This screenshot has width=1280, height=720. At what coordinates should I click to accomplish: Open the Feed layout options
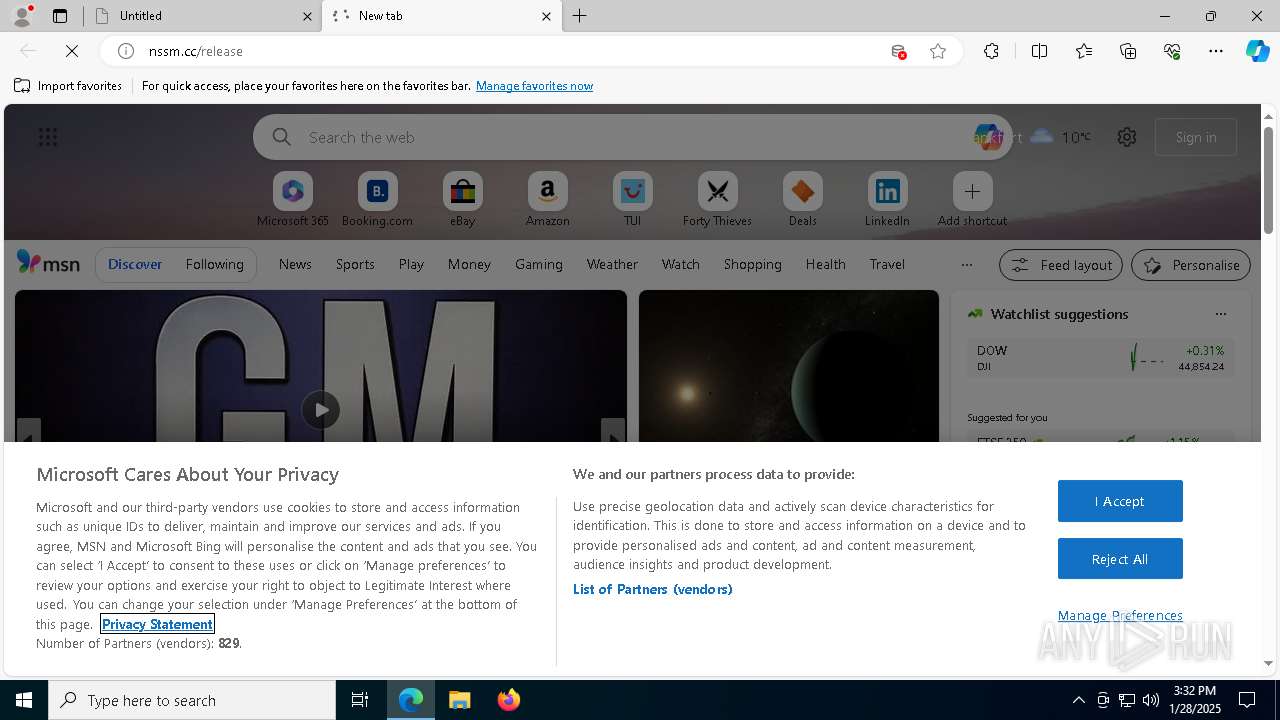[x=1061, y=265]
